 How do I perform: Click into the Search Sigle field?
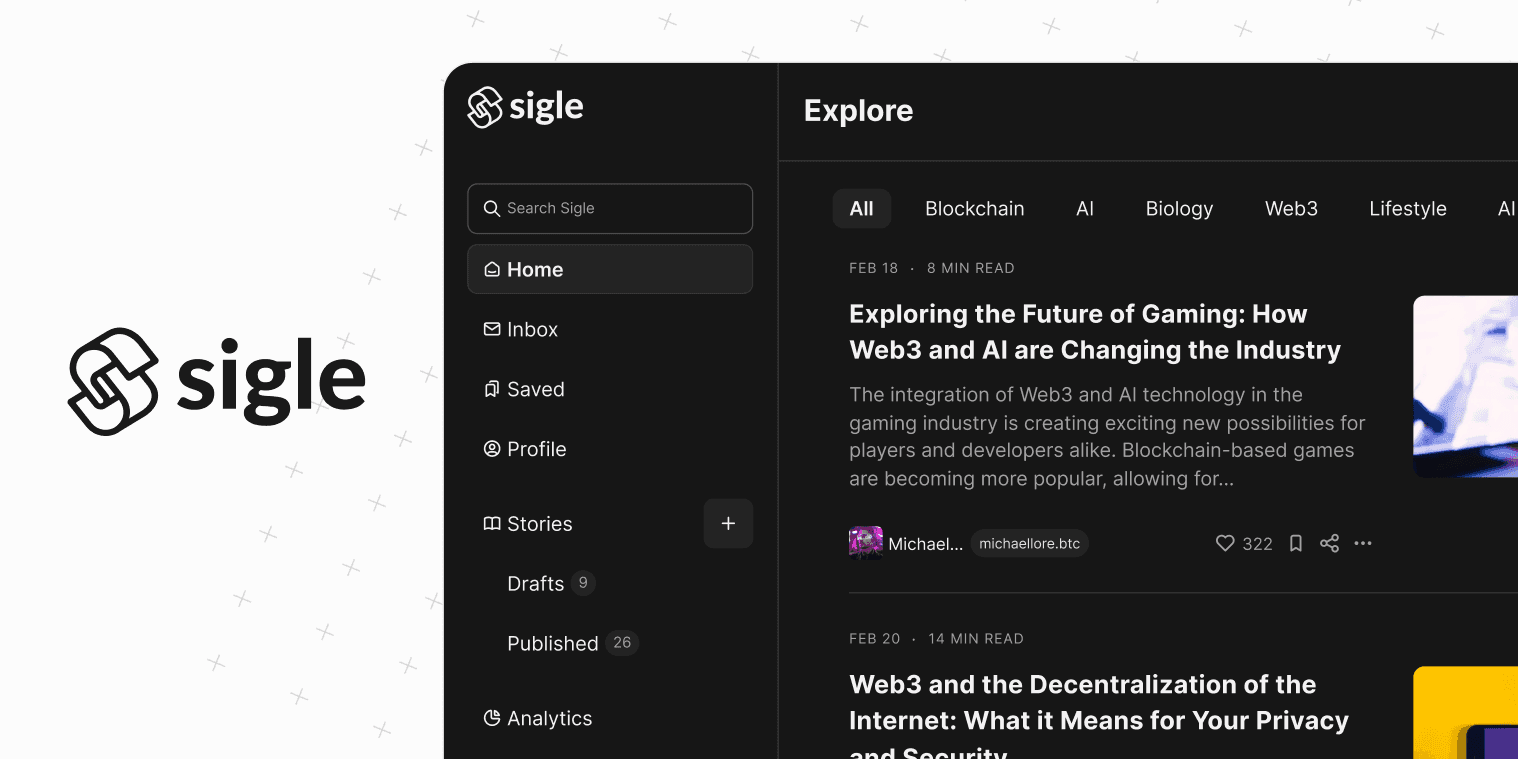tap(610, 208)
